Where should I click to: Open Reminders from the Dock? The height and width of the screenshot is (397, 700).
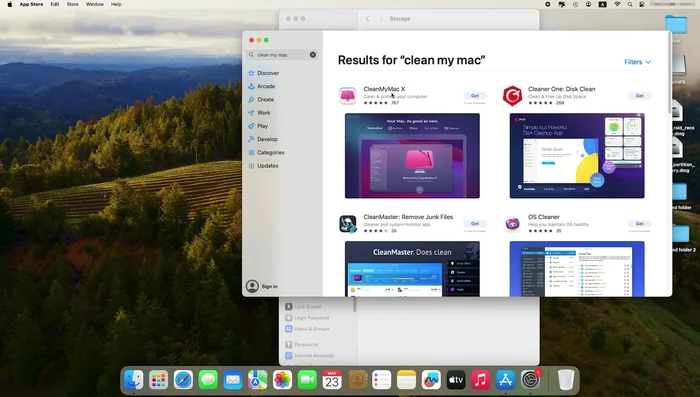point(381,380)
